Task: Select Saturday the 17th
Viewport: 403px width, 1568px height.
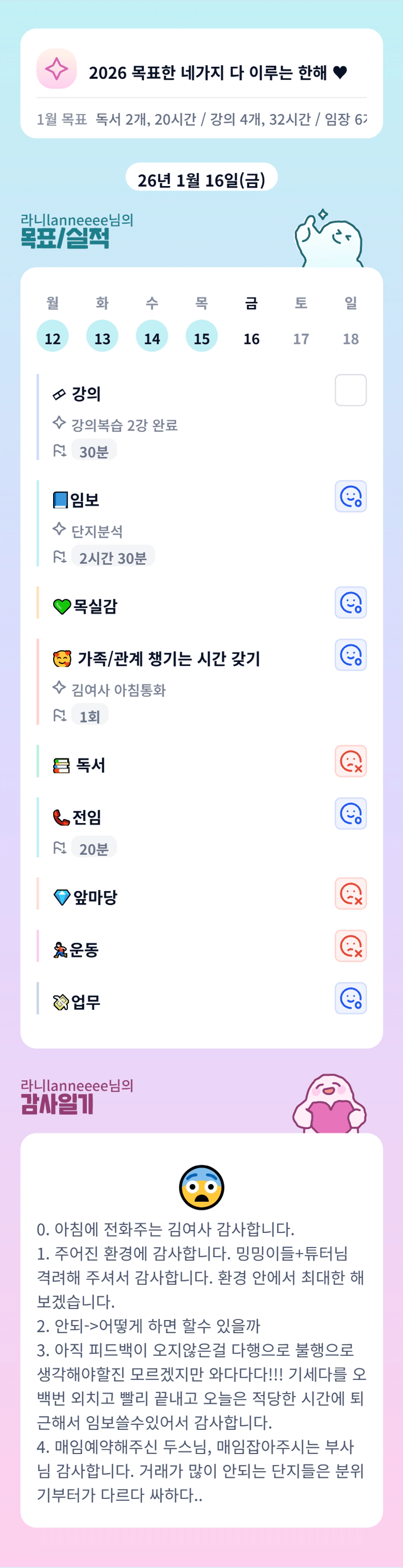Action: coord(301,339)
